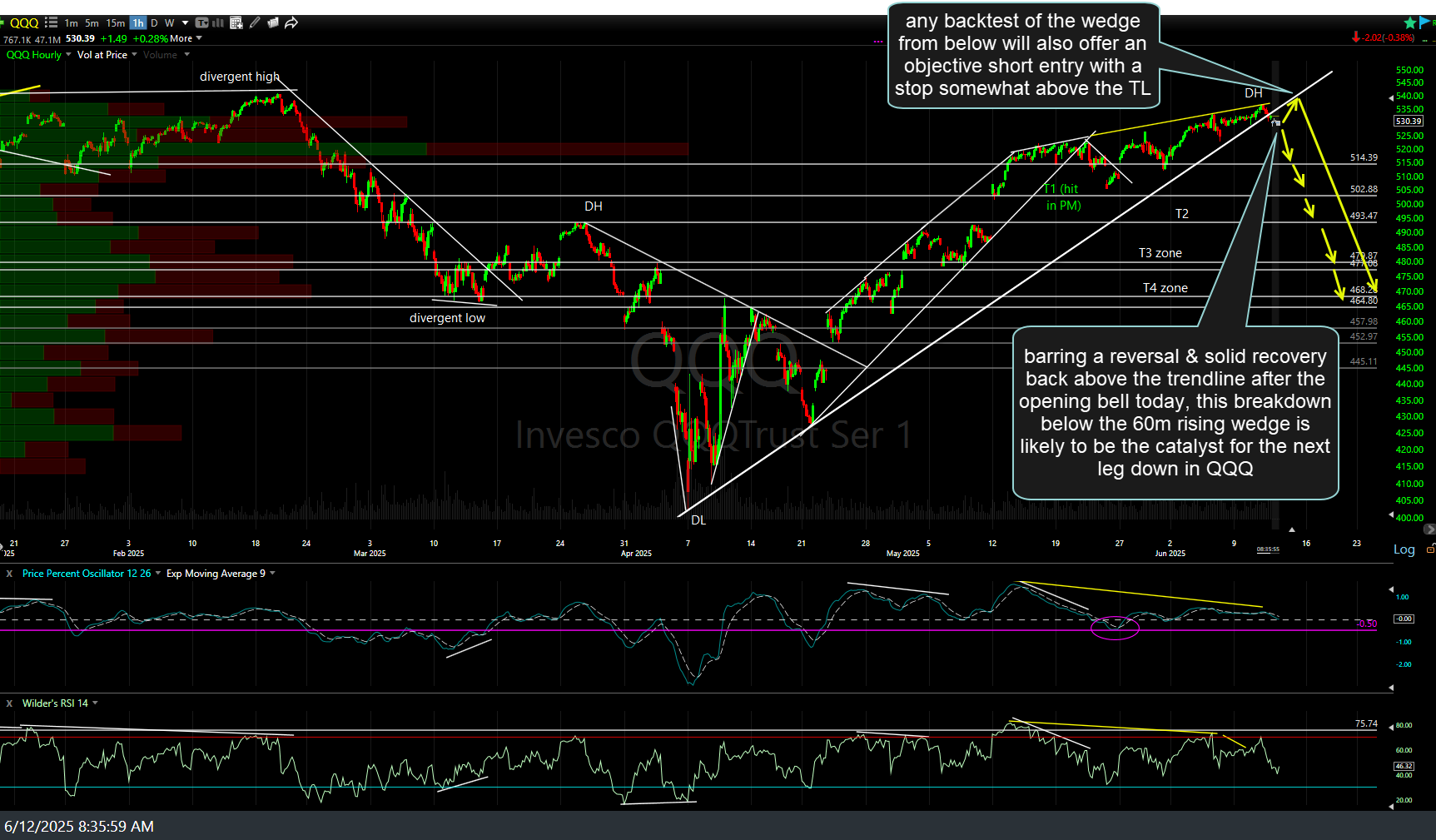
Task: Expand the Exp Moving Average 9 dropdown
Action: [x=271, y=574]
